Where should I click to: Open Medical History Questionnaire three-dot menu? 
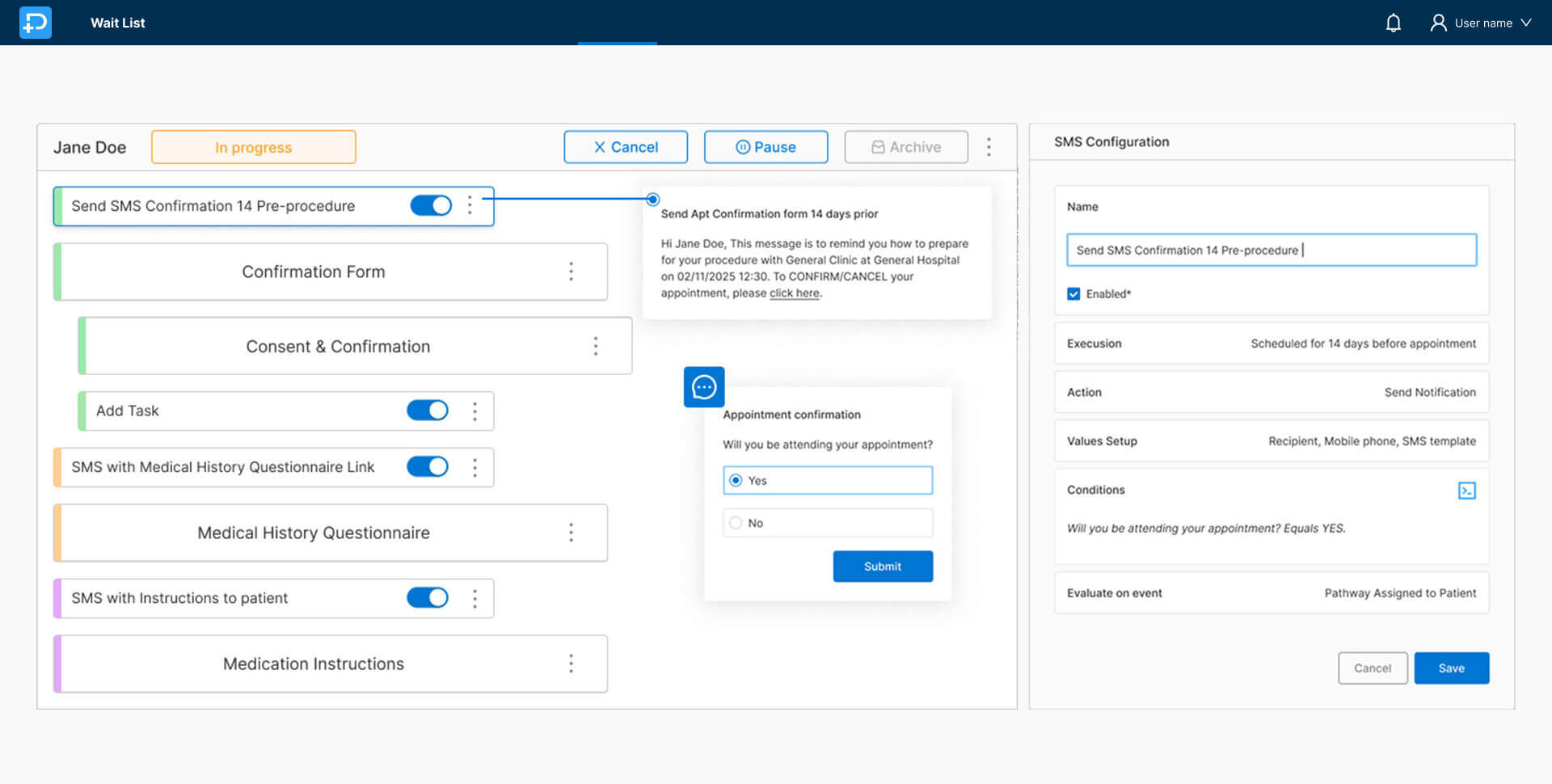571,533
